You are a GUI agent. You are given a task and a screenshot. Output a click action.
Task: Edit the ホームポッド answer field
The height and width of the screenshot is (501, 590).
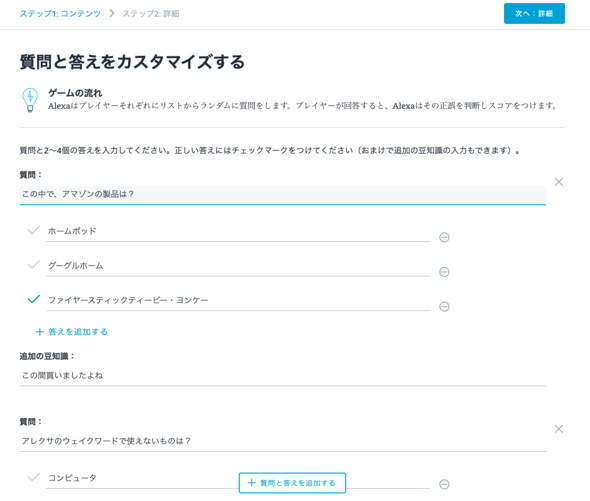[x=238, y=231]
